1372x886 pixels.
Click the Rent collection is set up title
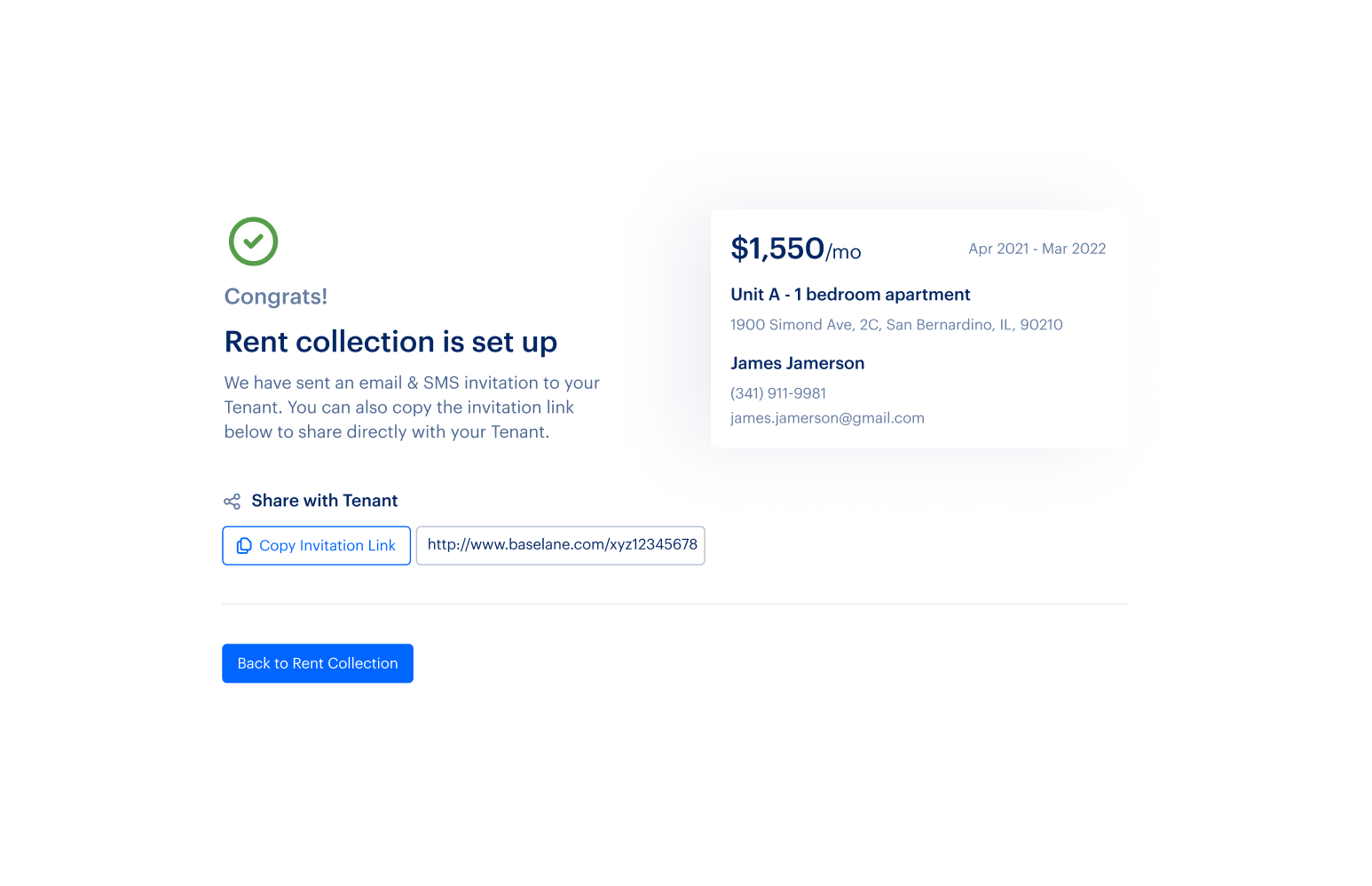click(x=390, y=342)
